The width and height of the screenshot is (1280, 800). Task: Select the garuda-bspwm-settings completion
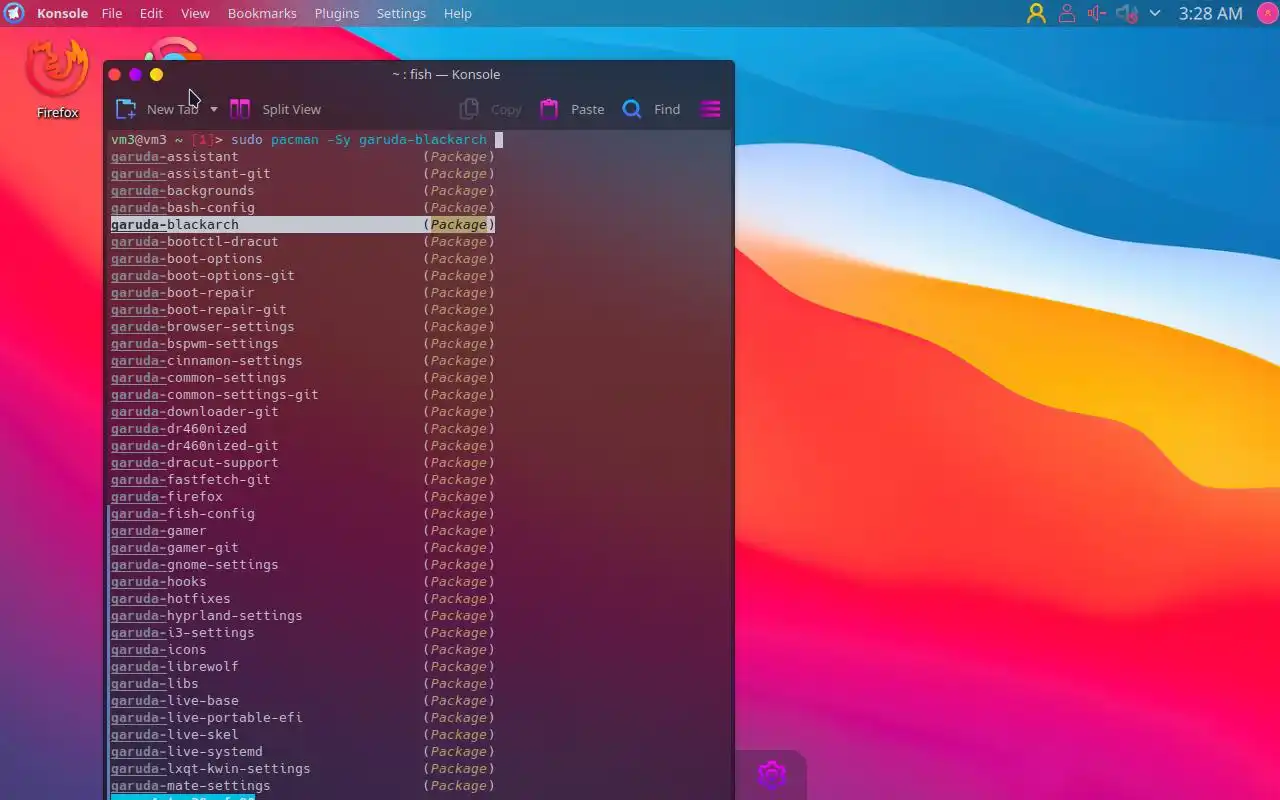[303, 343]
